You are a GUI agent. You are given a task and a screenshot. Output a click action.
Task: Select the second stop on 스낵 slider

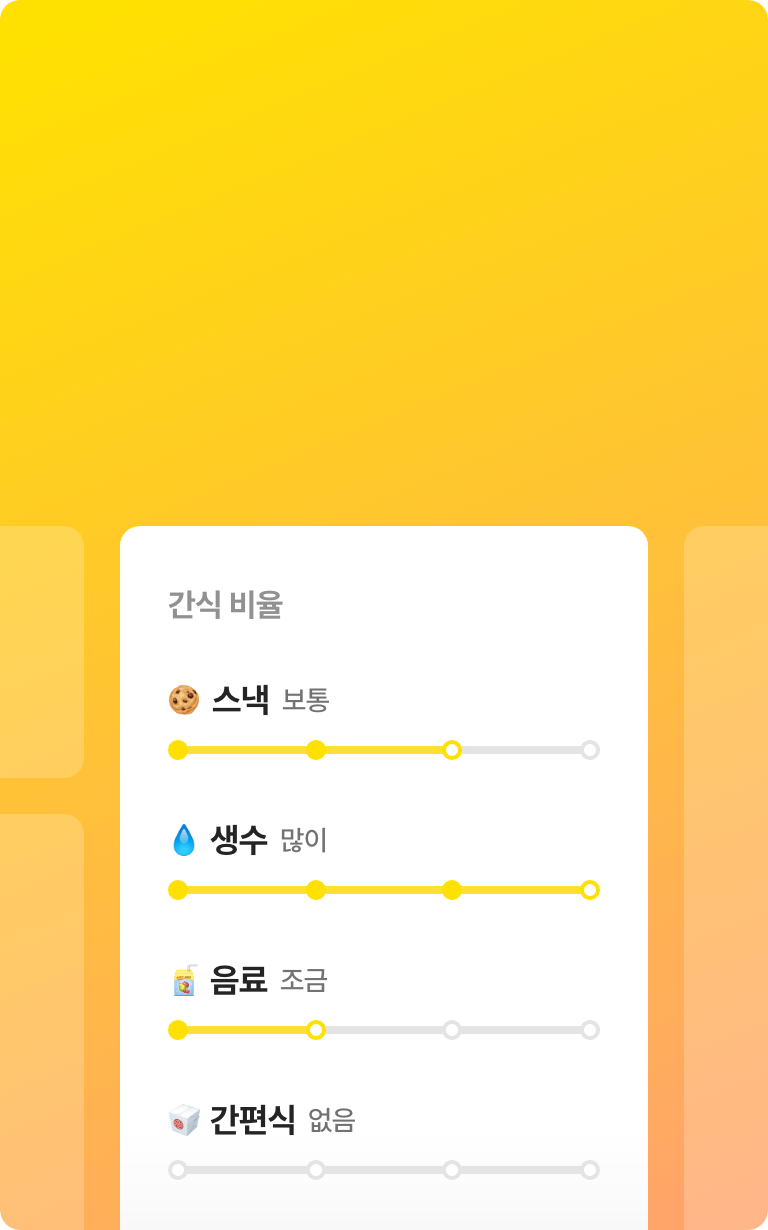pyautogui.click(x=316, y=750)
